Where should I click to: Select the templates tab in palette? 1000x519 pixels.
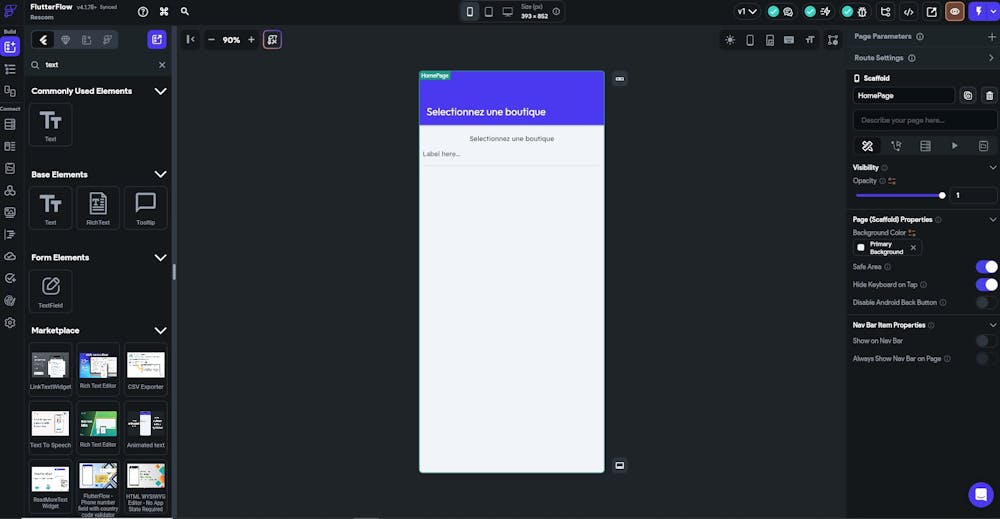point(86,40)
